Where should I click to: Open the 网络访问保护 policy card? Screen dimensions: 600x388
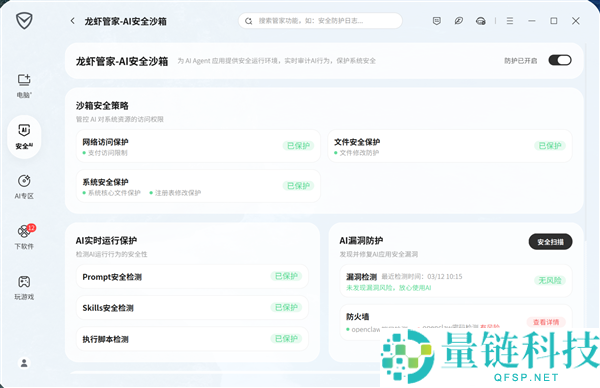(198, 146)
